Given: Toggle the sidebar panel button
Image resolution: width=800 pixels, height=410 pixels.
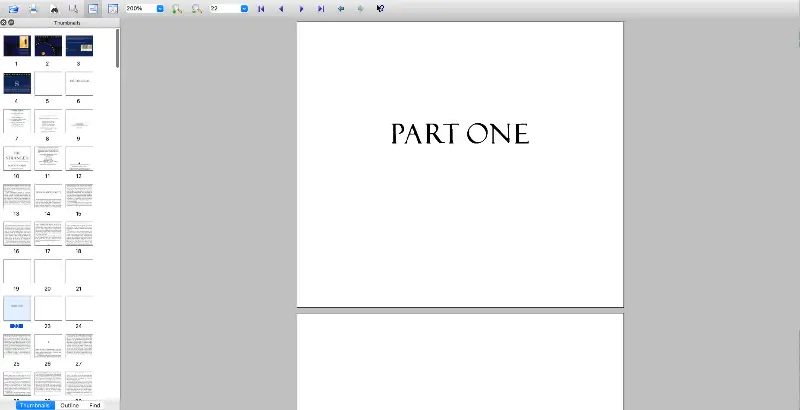Looking at the screenshot, I should [92, 8].
